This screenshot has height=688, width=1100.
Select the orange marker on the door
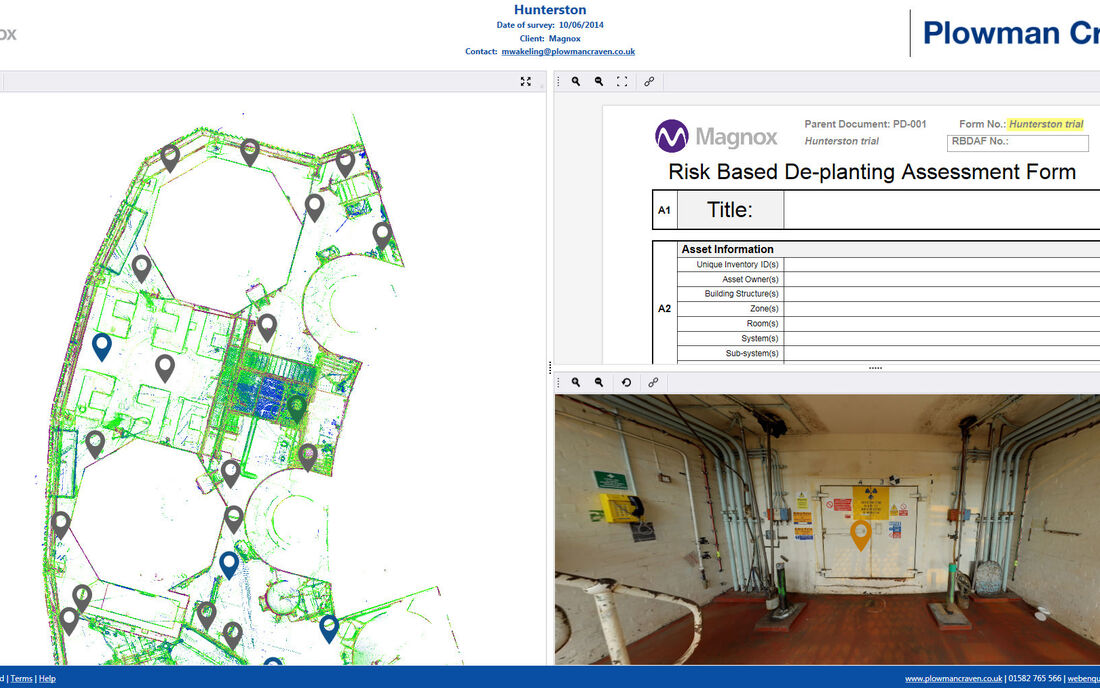point(860,532)
